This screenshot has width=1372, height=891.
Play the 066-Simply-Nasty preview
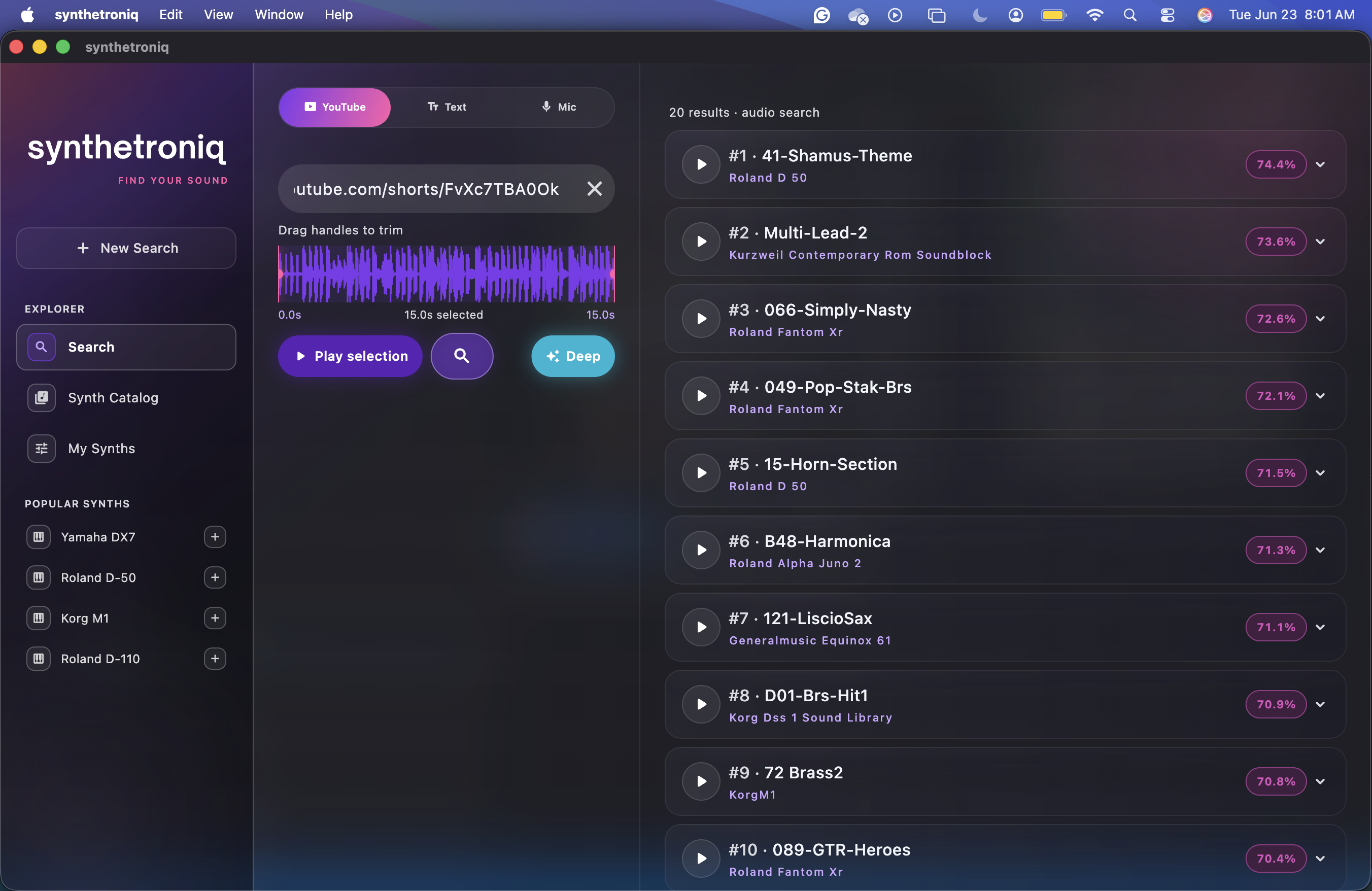(701, 319)
